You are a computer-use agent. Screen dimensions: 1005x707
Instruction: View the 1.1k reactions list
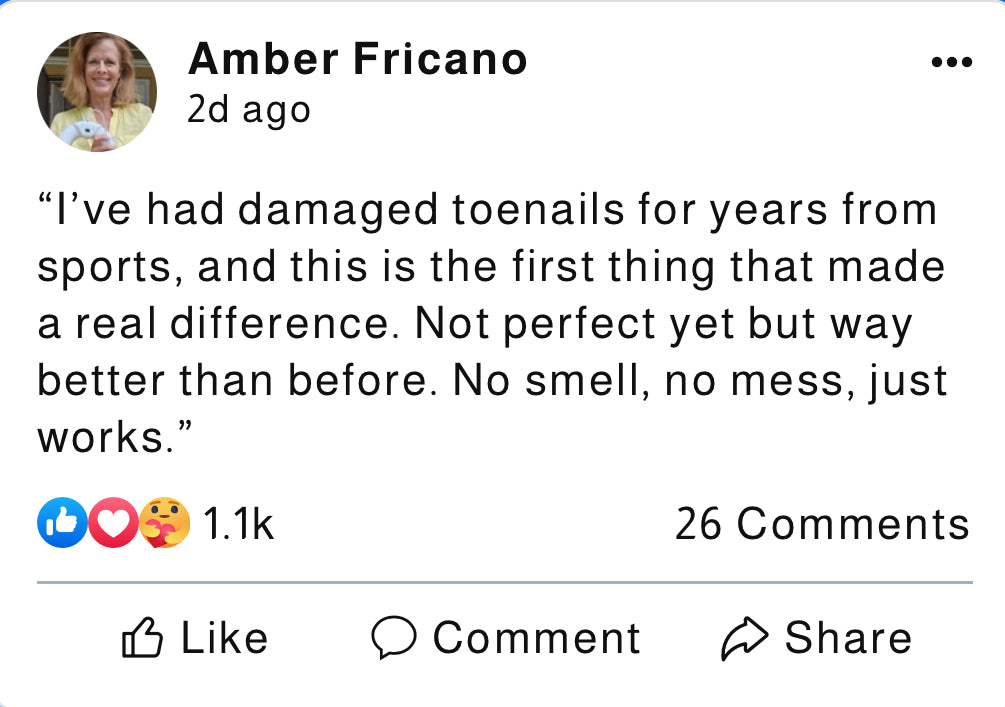point(238,524)
